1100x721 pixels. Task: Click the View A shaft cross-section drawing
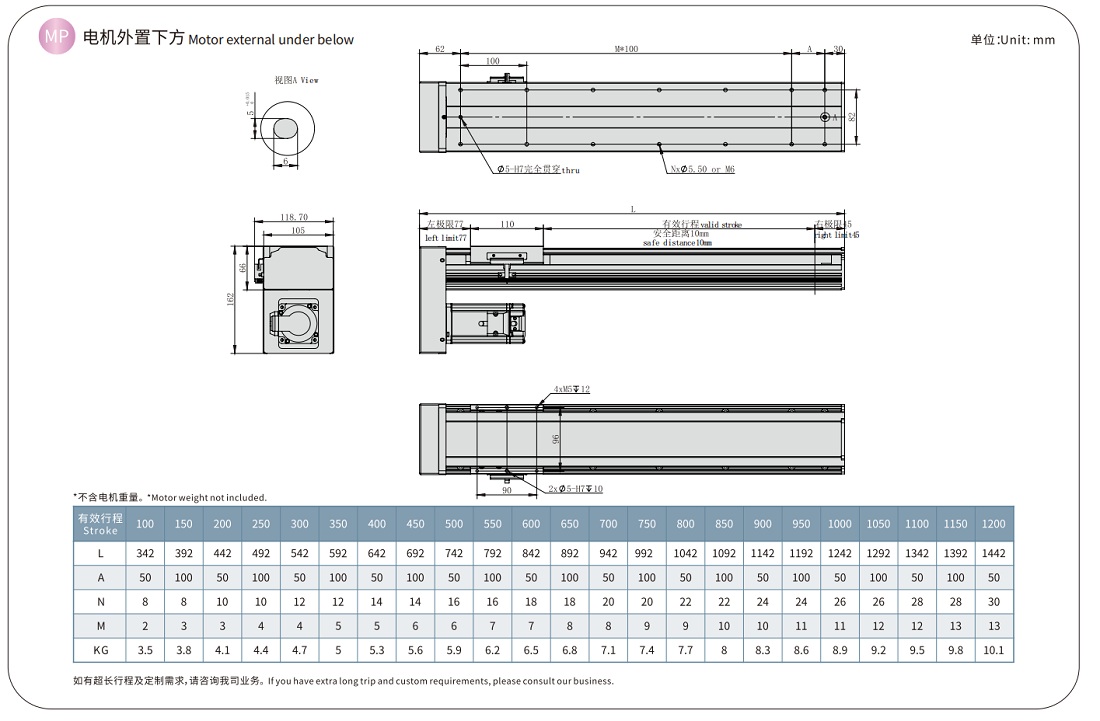pos(287,130)
